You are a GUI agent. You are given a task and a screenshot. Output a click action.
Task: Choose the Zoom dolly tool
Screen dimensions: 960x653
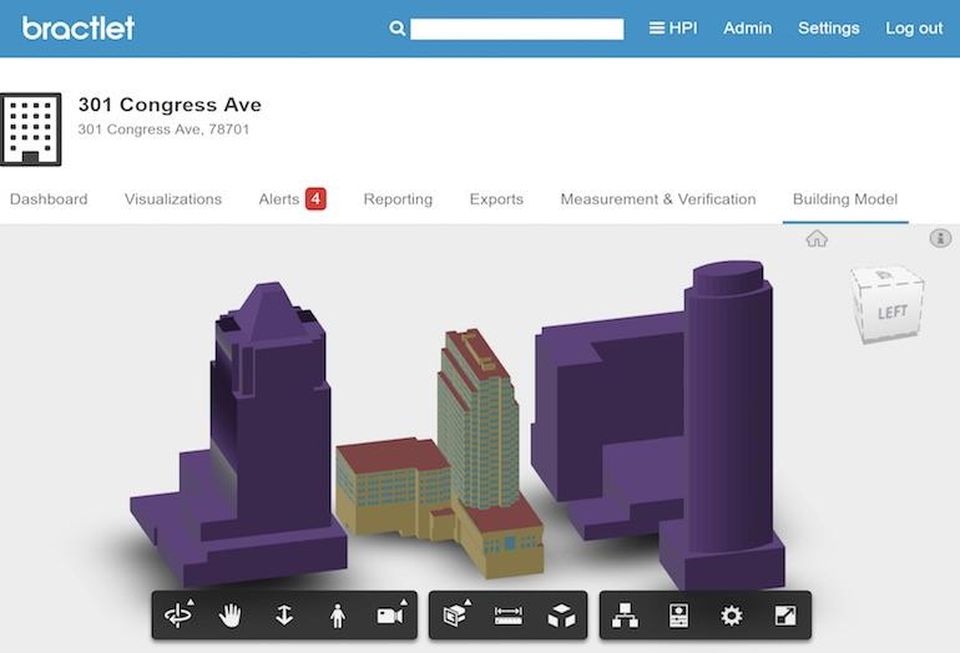click(283, 615)
